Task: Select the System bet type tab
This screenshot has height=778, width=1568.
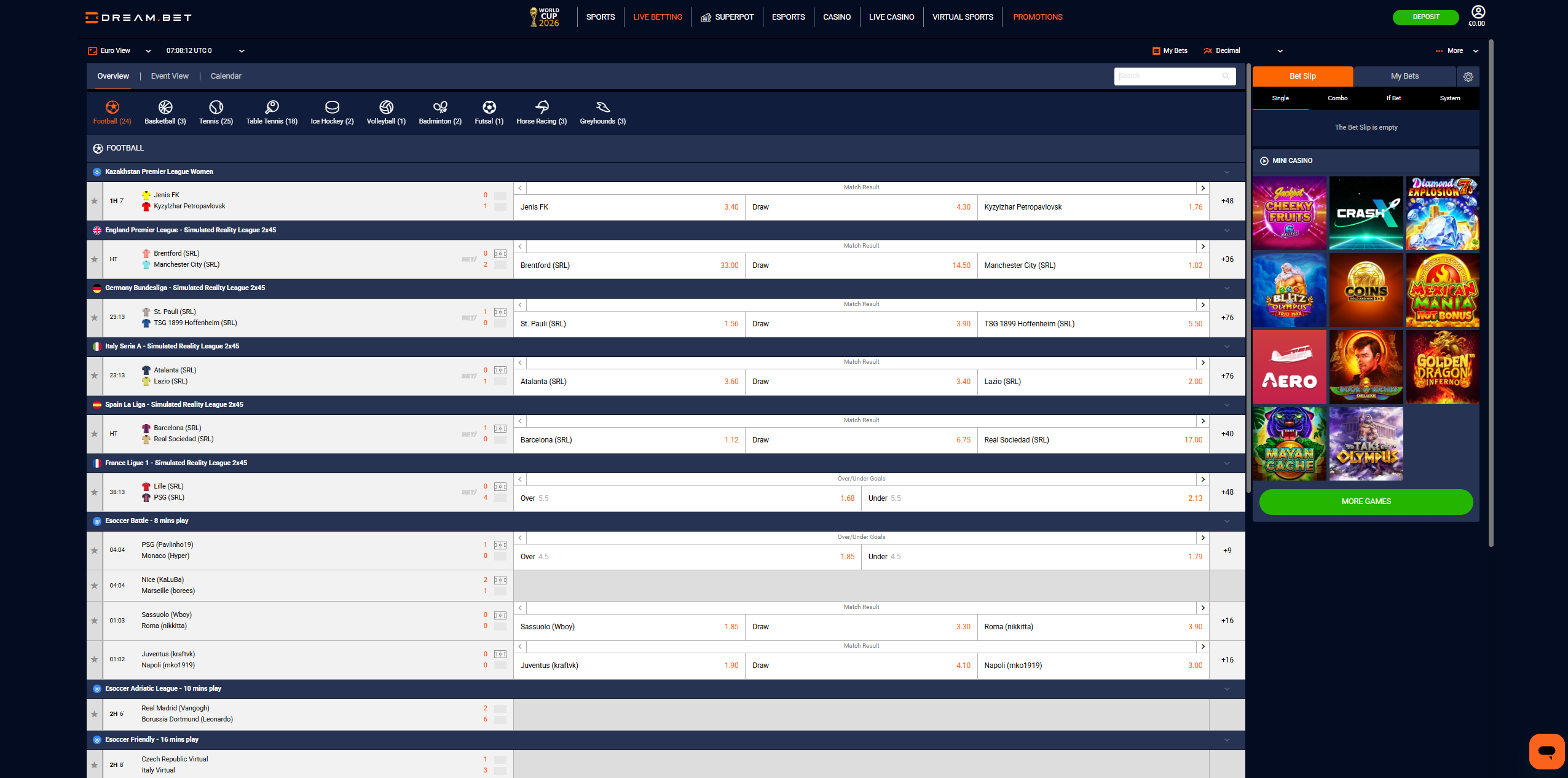Action: click(x=1449, y=98)
